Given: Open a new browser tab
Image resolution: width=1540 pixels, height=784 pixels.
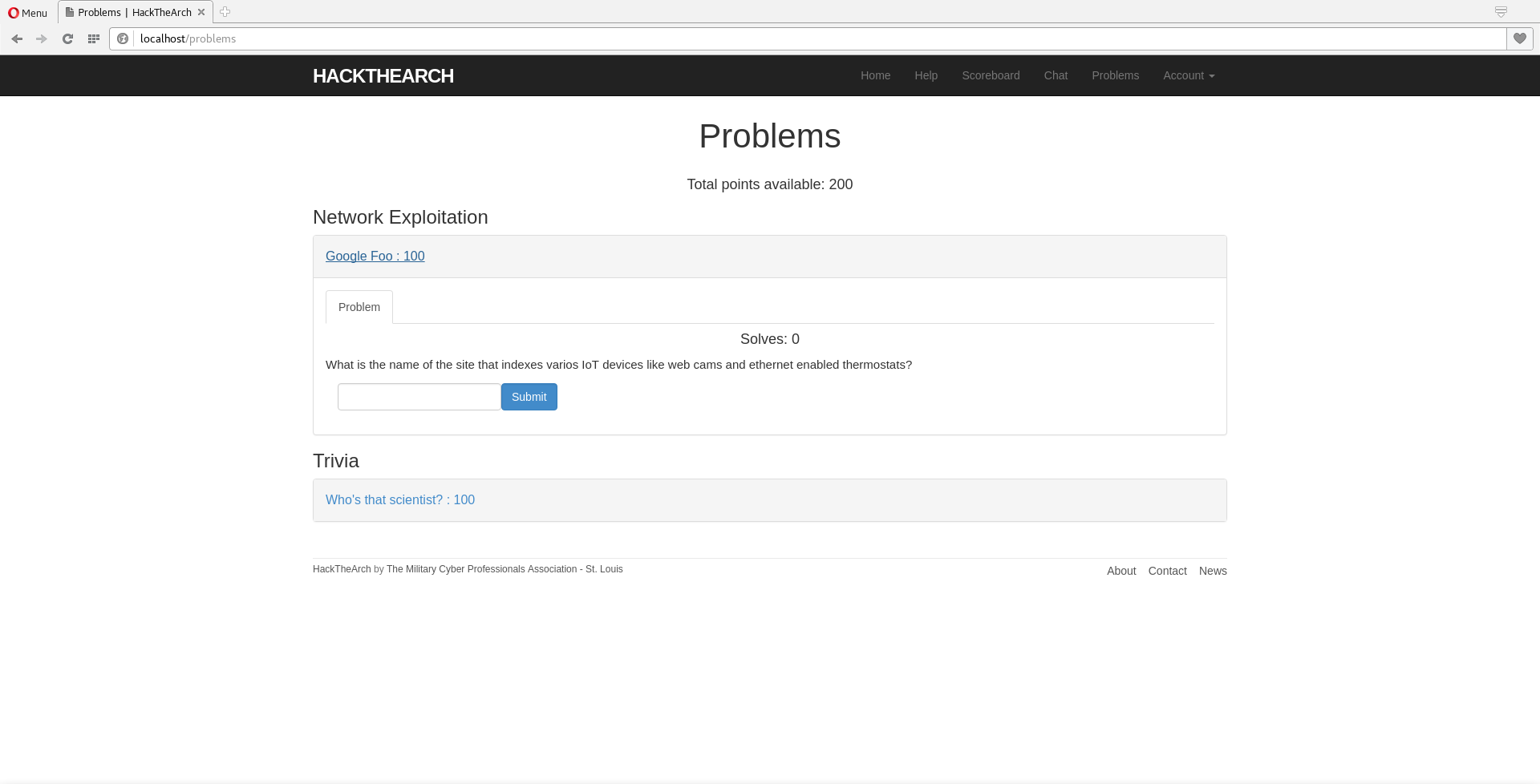Looking at the screenshot, I should [x=225, y=12].
